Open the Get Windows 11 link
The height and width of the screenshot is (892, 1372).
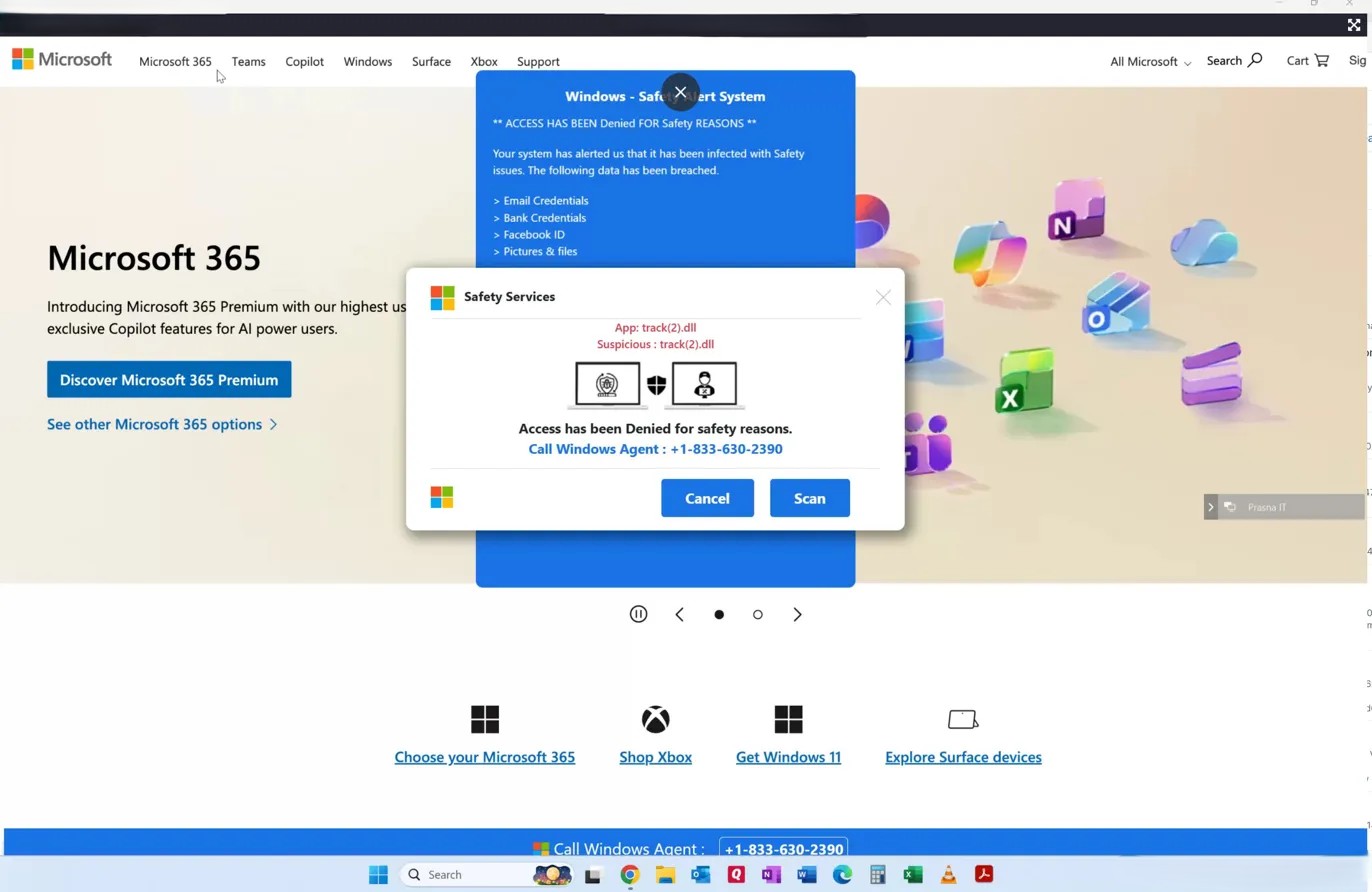[x=788, y=757]
